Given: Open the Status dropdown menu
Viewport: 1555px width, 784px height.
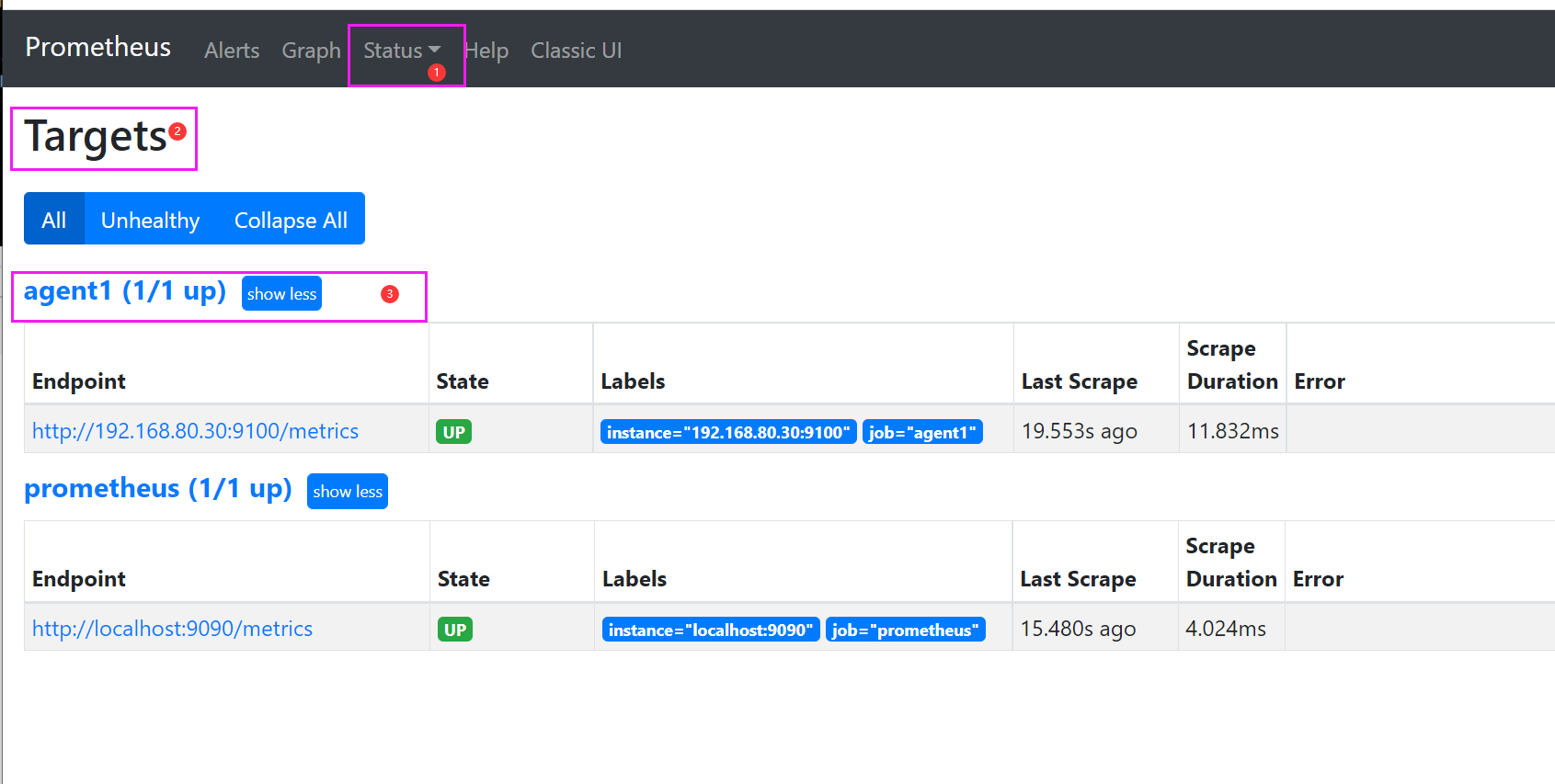Looking at the screenshot, I should 402,51.
